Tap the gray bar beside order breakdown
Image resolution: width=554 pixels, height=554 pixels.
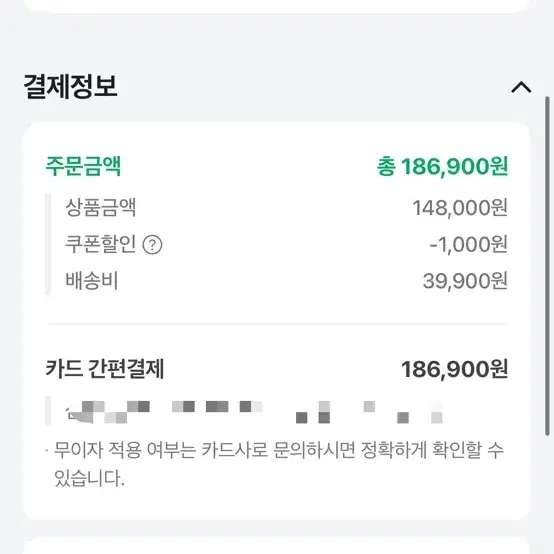click(x=48, y=244)
